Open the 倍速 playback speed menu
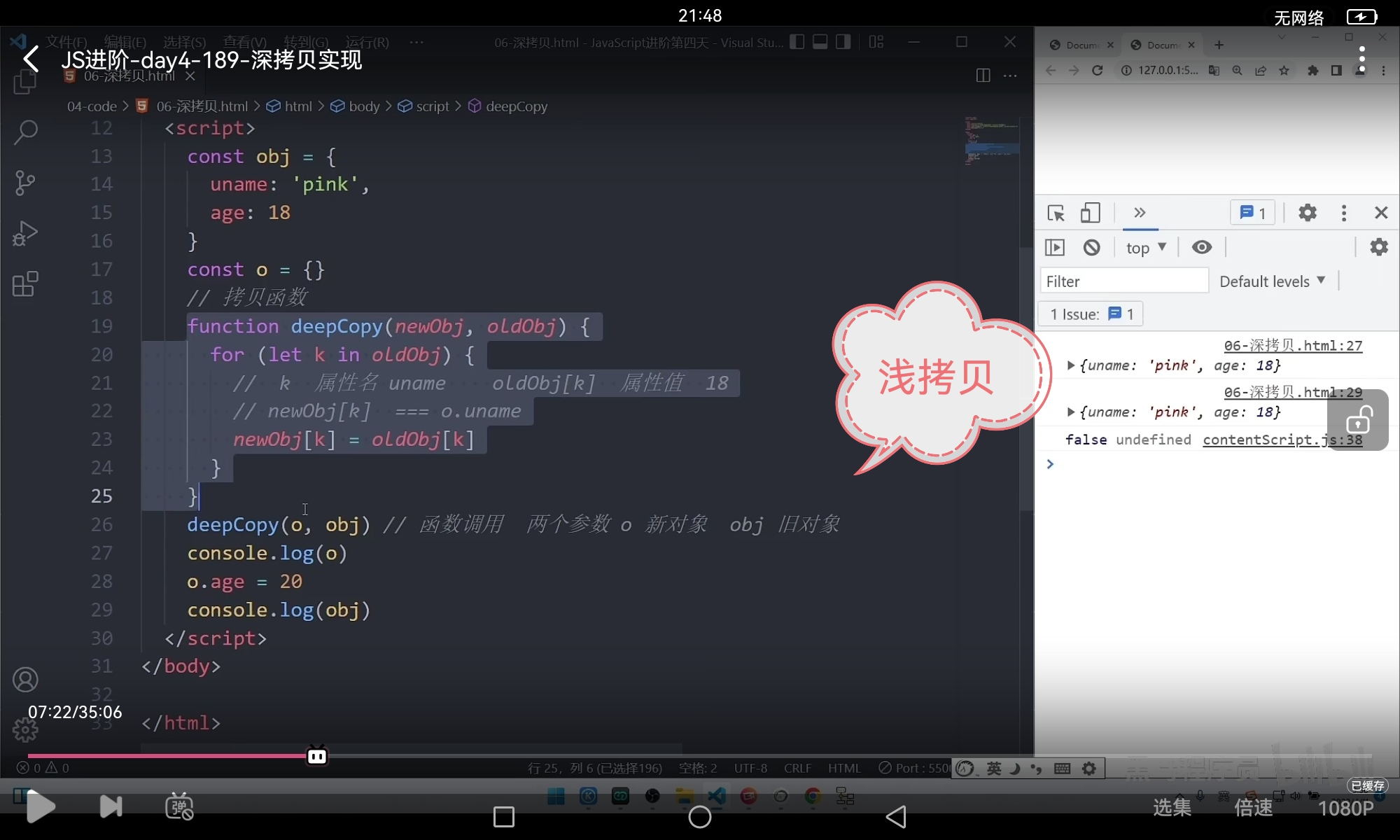The width and height of the screenshot is (1400, 840). [1253, 808]
